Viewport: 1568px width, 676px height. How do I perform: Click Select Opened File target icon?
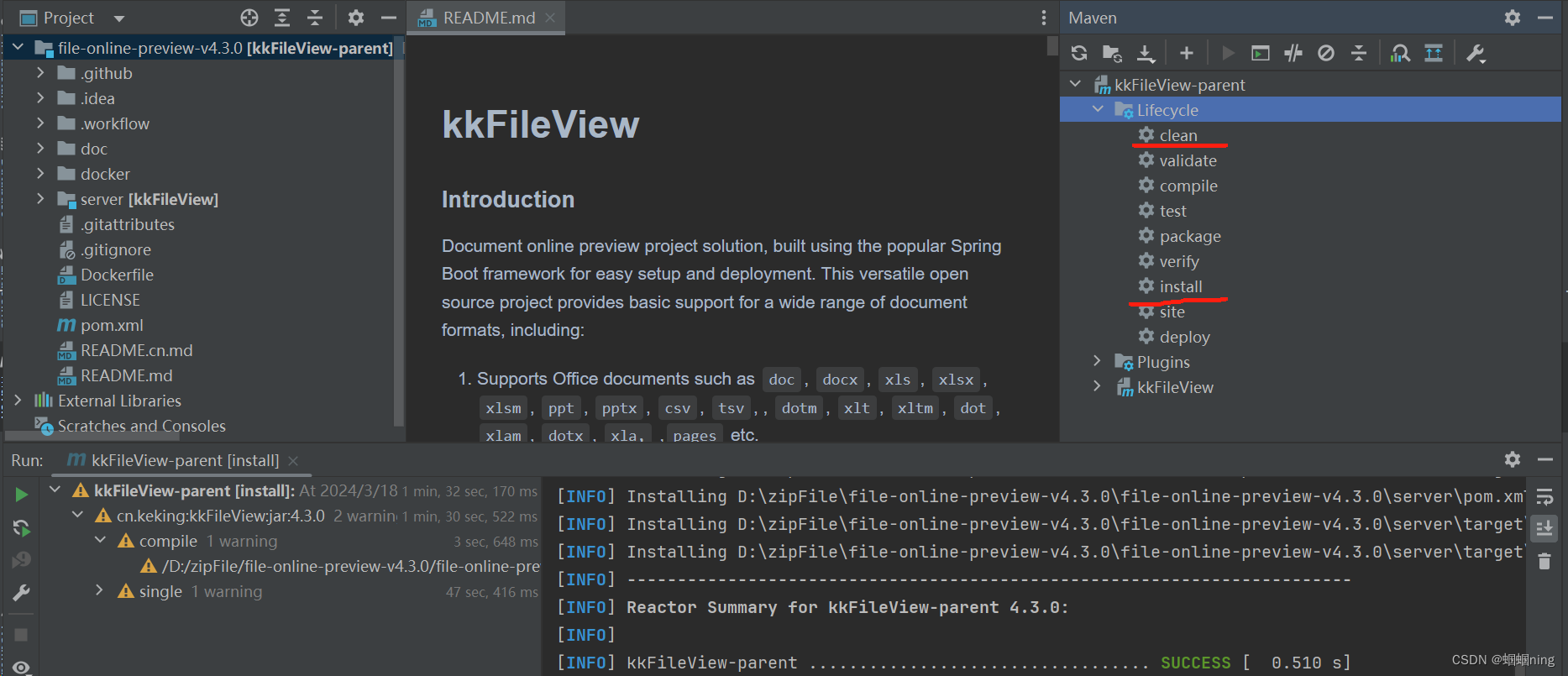click(x=249, y=18)
